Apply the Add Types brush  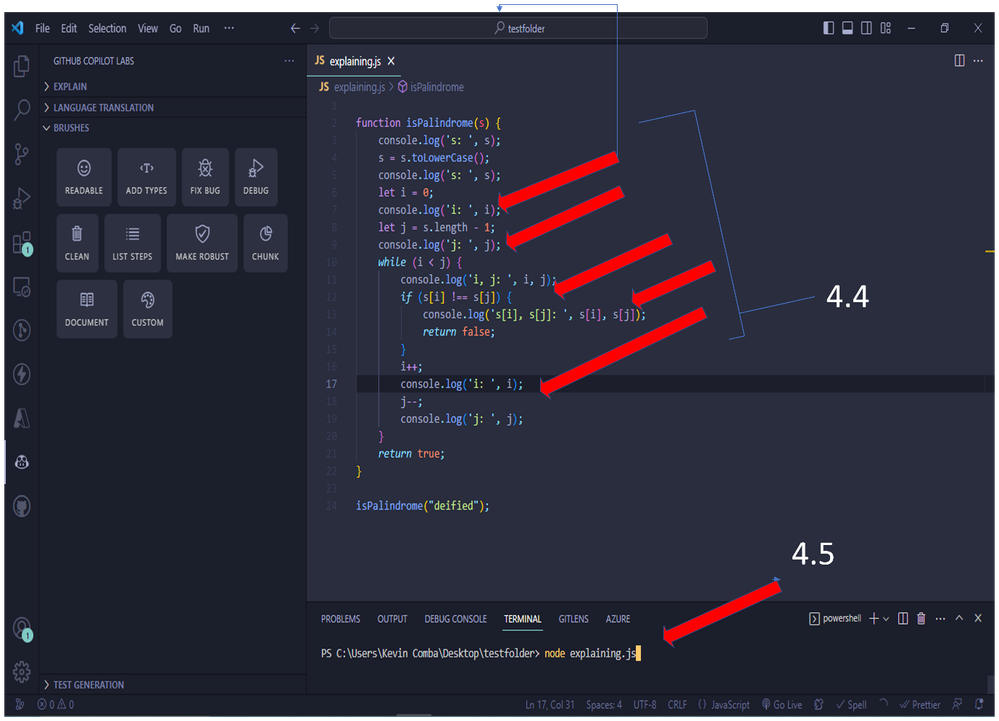pos(147,177)
